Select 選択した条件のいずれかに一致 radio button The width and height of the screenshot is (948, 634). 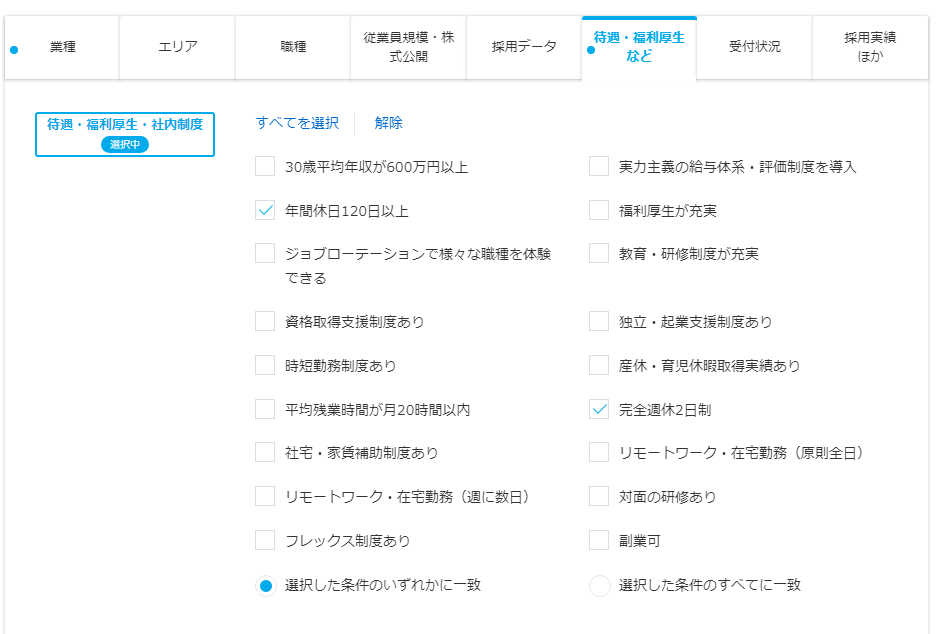265,586
